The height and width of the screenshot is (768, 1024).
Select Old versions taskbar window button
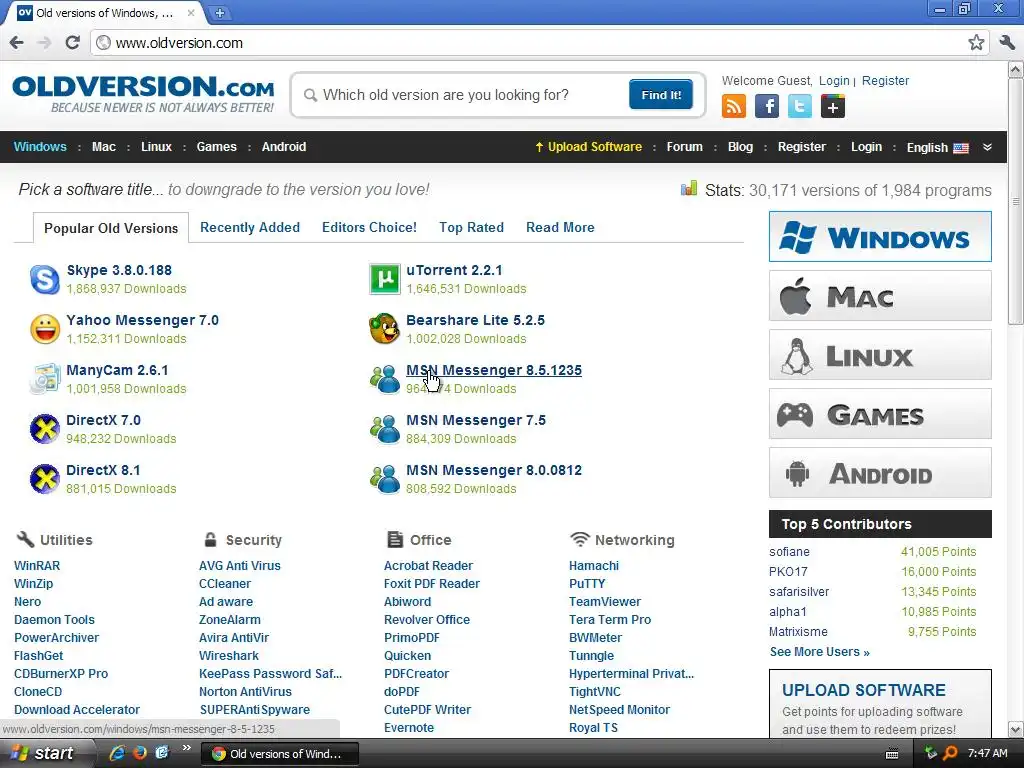pyautogui.click(x=280, y=754)
